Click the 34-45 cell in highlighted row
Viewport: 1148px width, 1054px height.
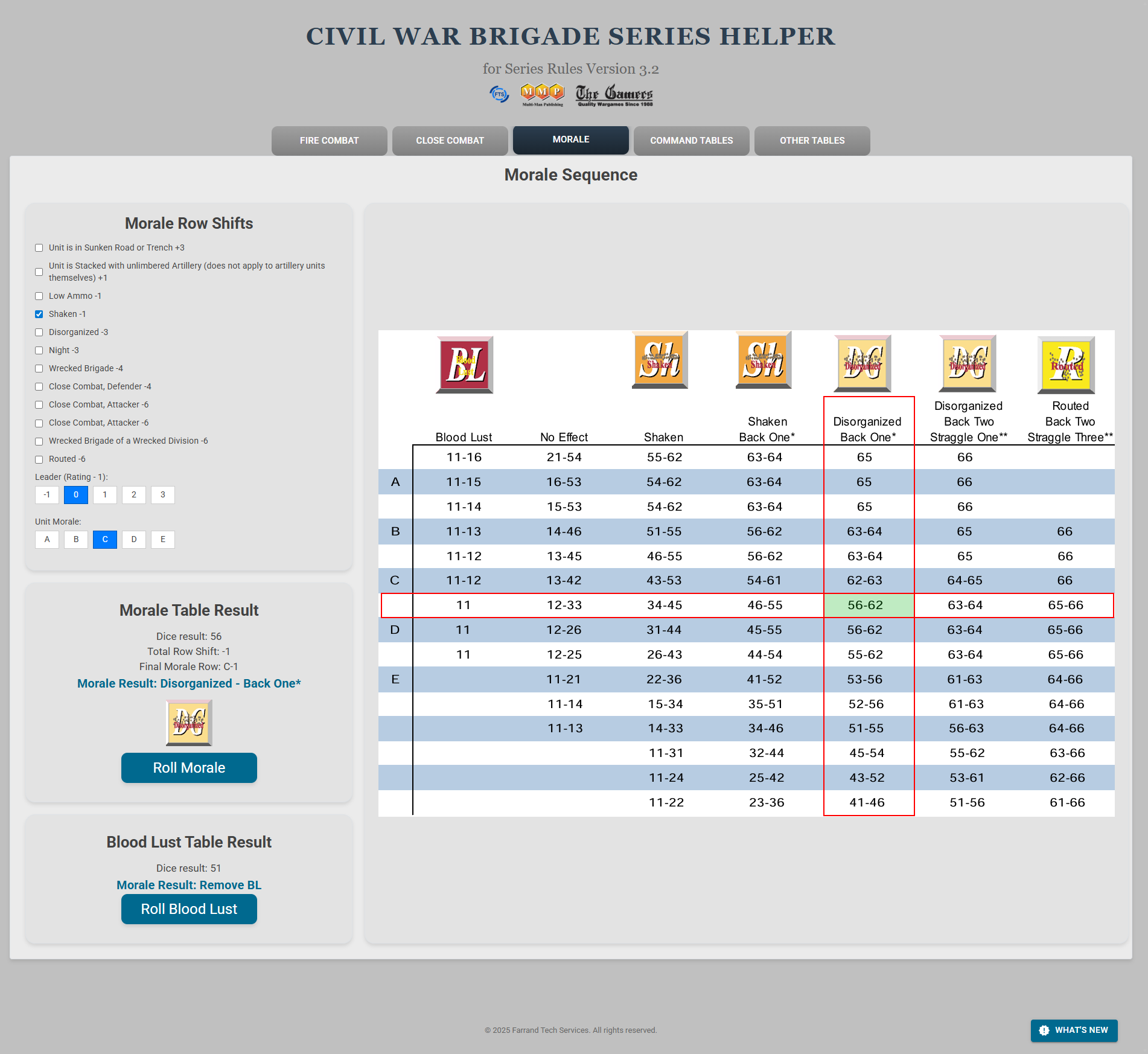[665, 605]
